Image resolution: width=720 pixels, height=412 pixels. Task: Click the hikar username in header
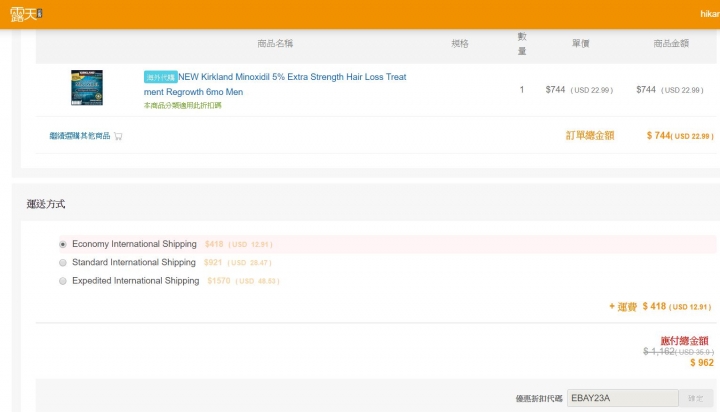(x=710, y=14)
